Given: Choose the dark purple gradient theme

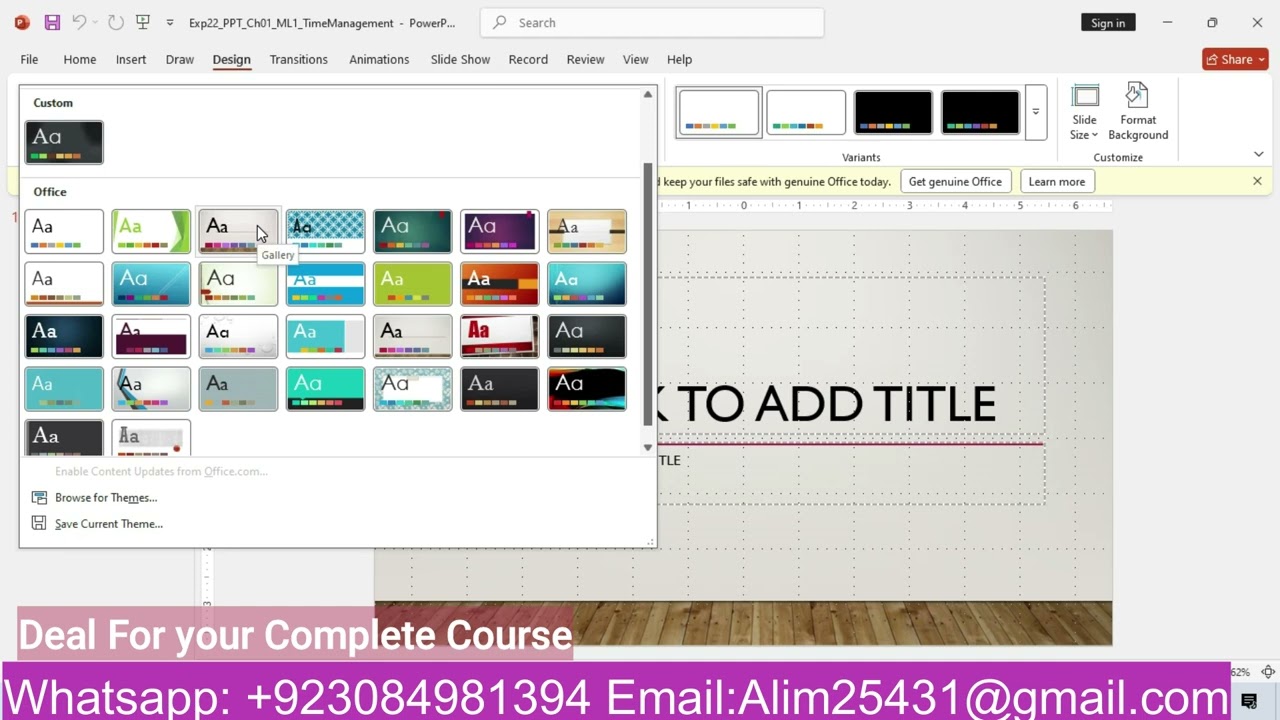Looking at the screenshot, I should pos(499,231).
